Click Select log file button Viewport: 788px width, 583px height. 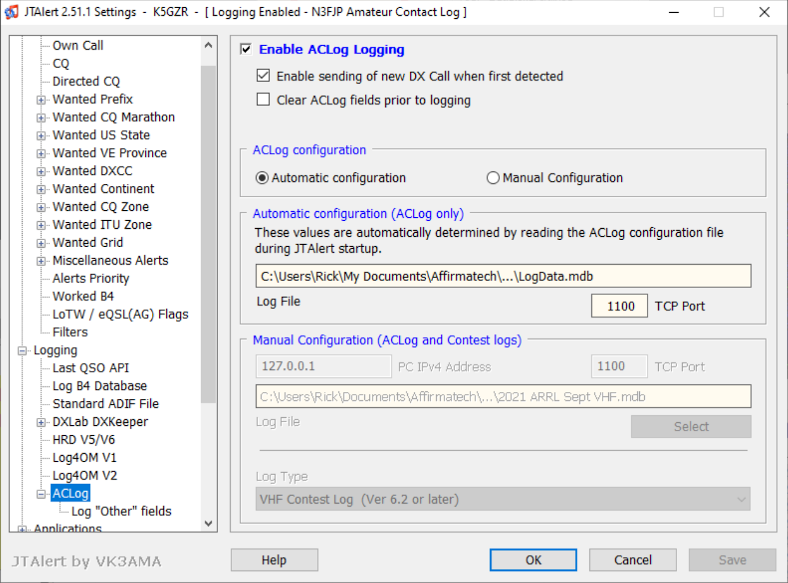[x=691, y=427]
